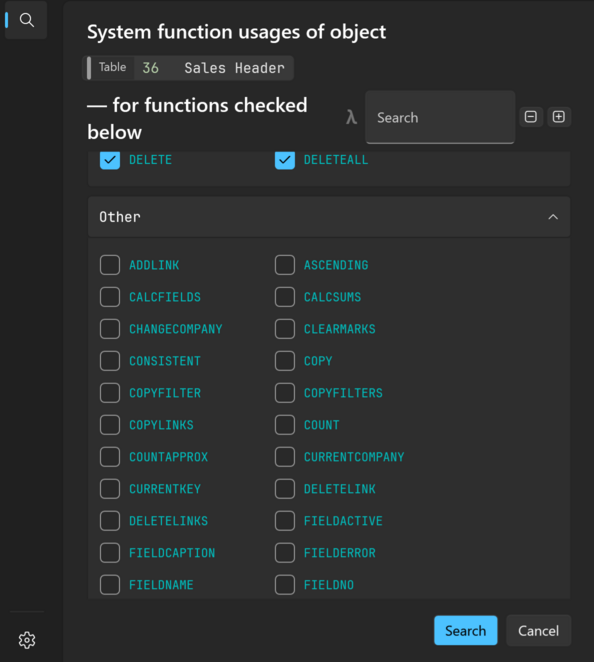Viewport: 594px width, 662px height.
Task: Click the Other section header
Action: (329, 217)
